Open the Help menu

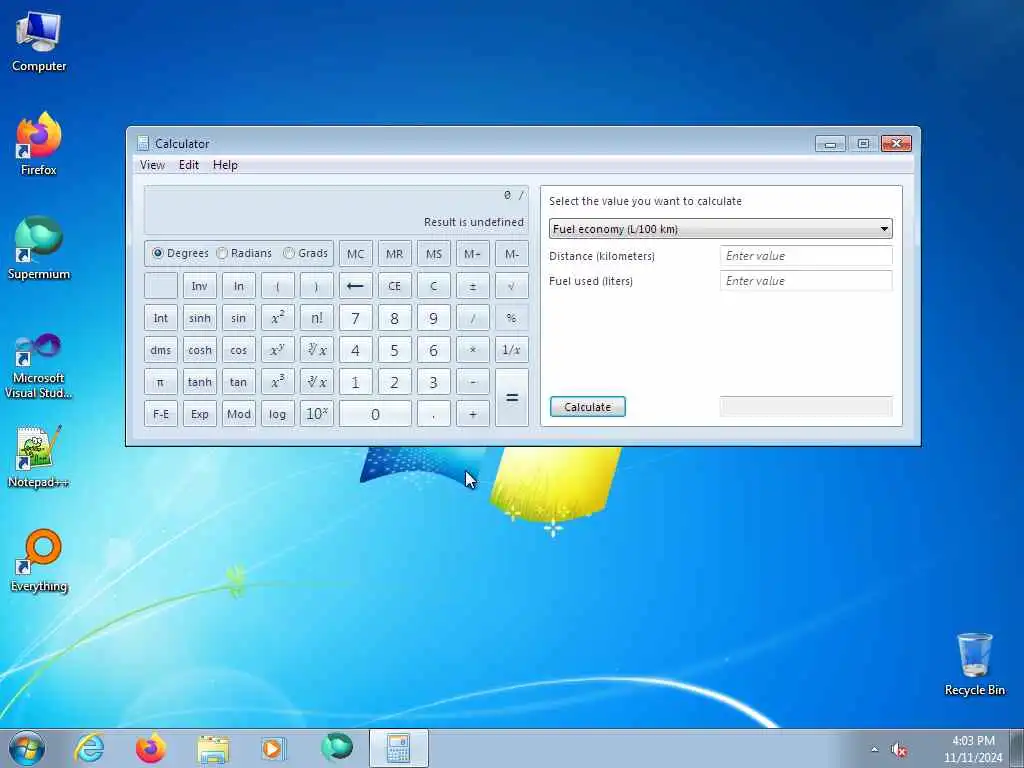coord(225,165)
